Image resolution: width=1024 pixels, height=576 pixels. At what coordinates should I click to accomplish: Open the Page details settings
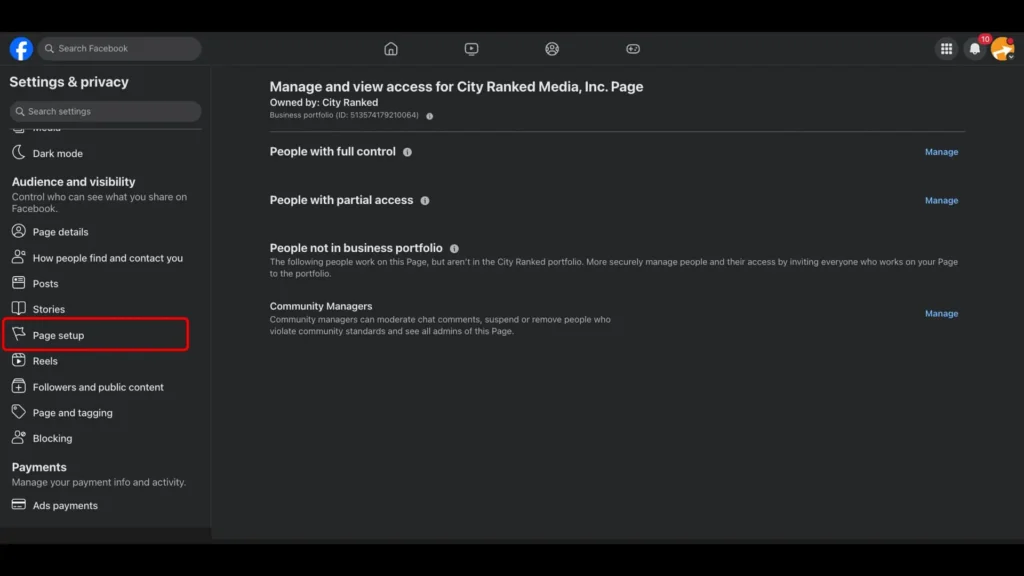click(x=60, y=232)
